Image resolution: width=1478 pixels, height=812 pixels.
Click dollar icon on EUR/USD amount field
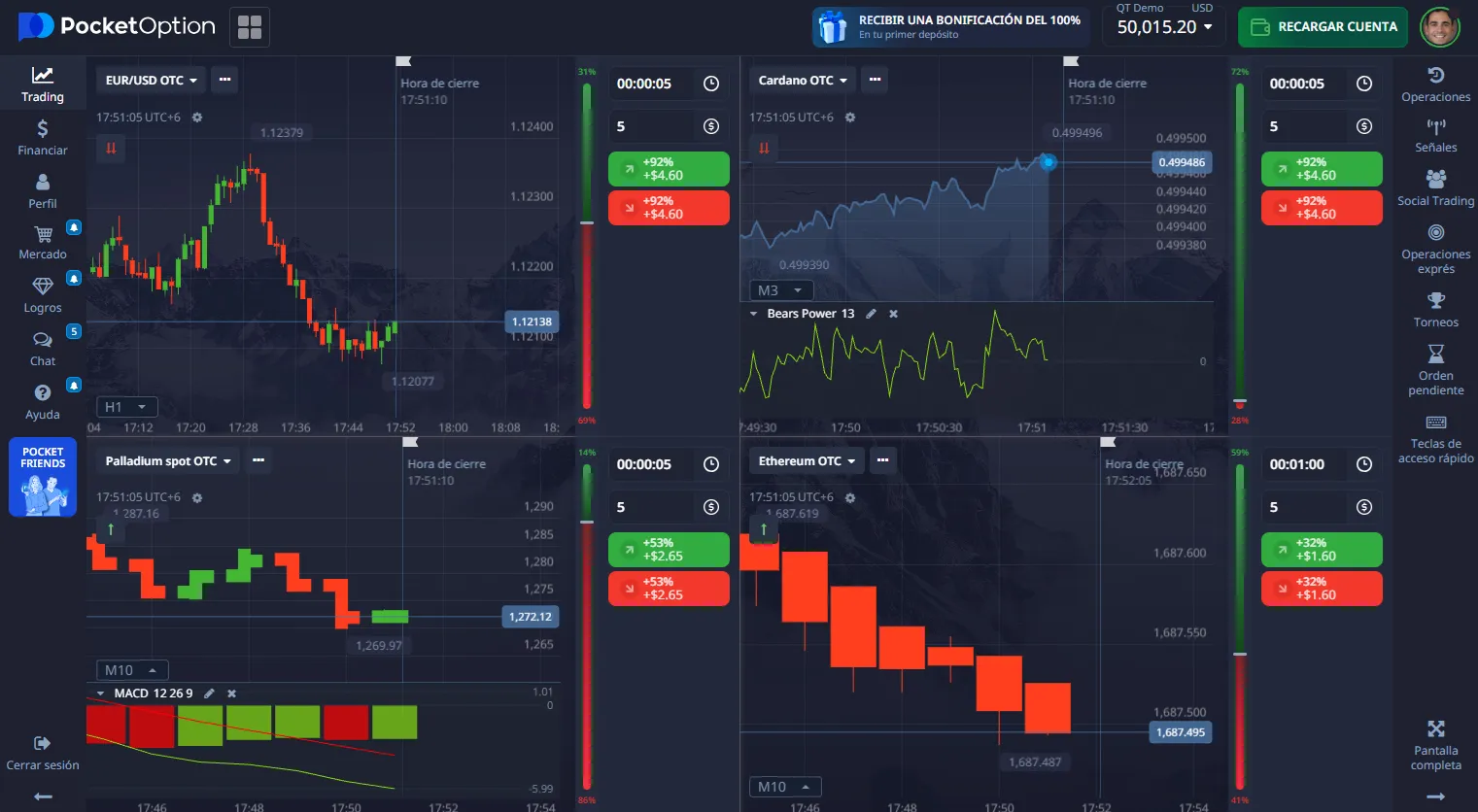pyautogui.click(x=711, y=126)
